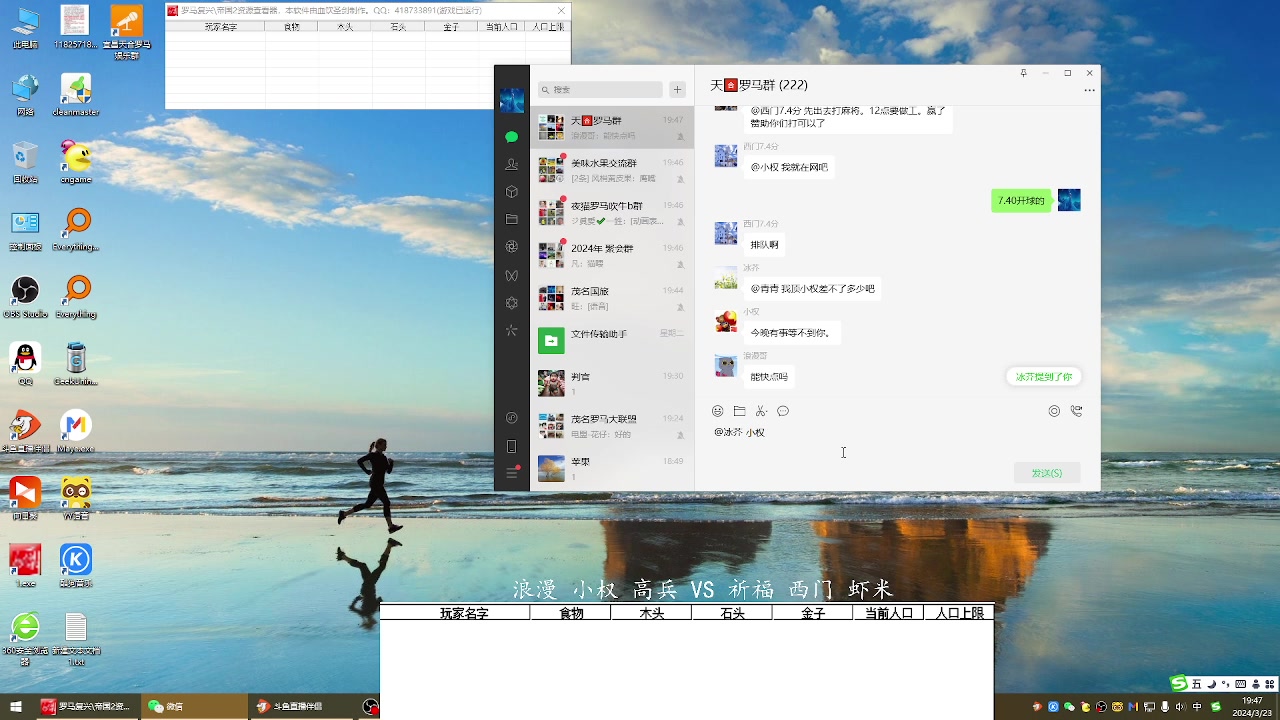Viewport: 1280px width, 720px height.
Task: Switch to 微信 taskbar button
Action: pos(194,707)
